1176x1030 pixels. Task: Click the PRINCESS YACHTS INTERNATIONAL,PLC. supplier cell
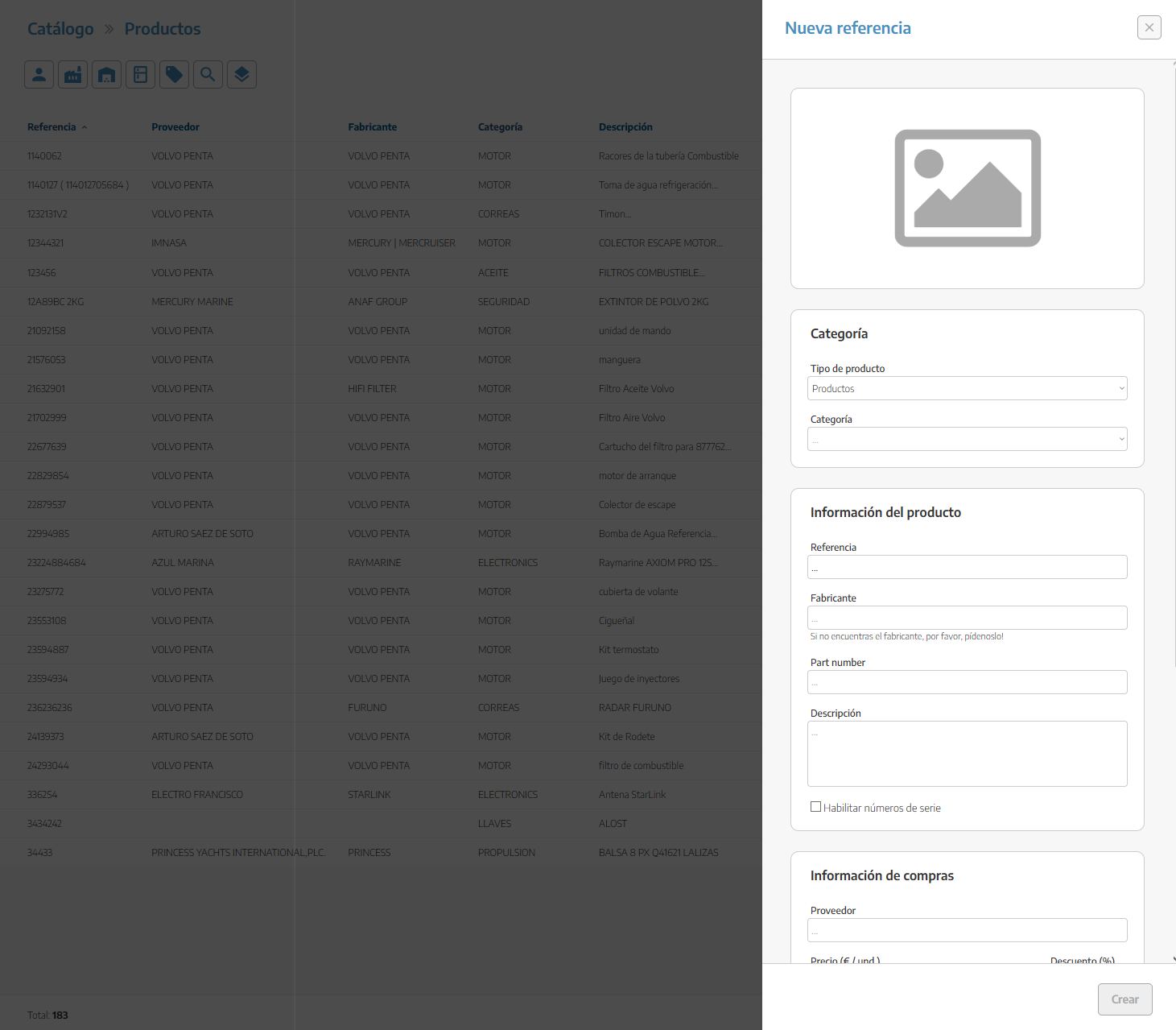238,853
